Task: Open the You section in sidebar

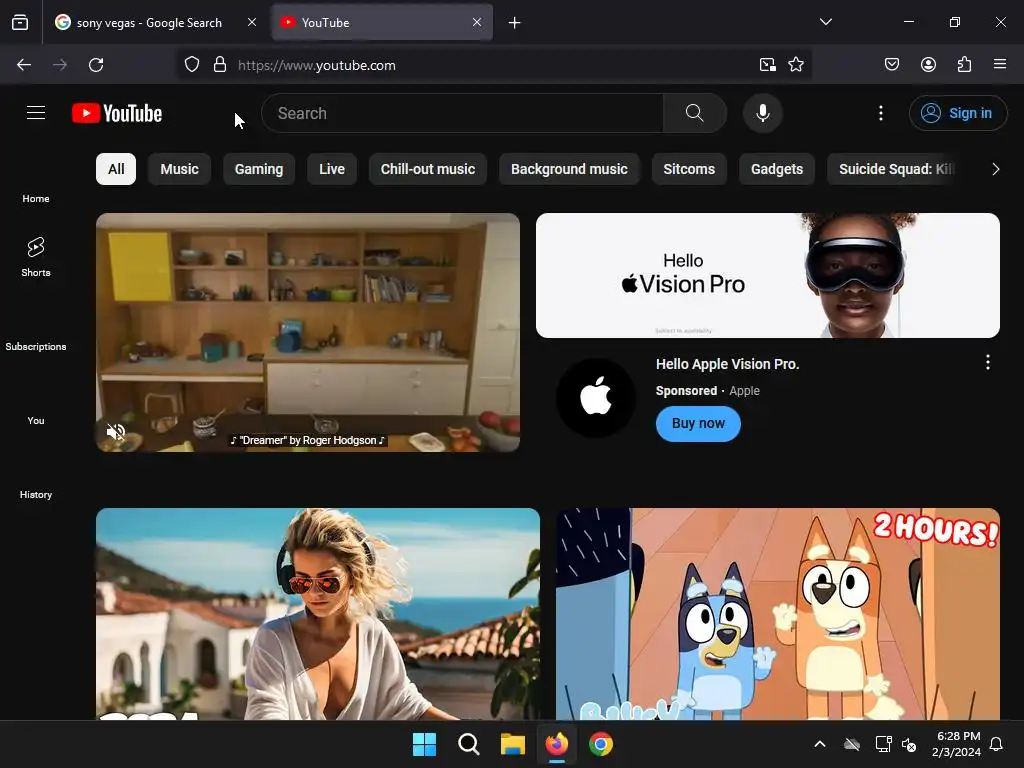Action: coord(36,421)
